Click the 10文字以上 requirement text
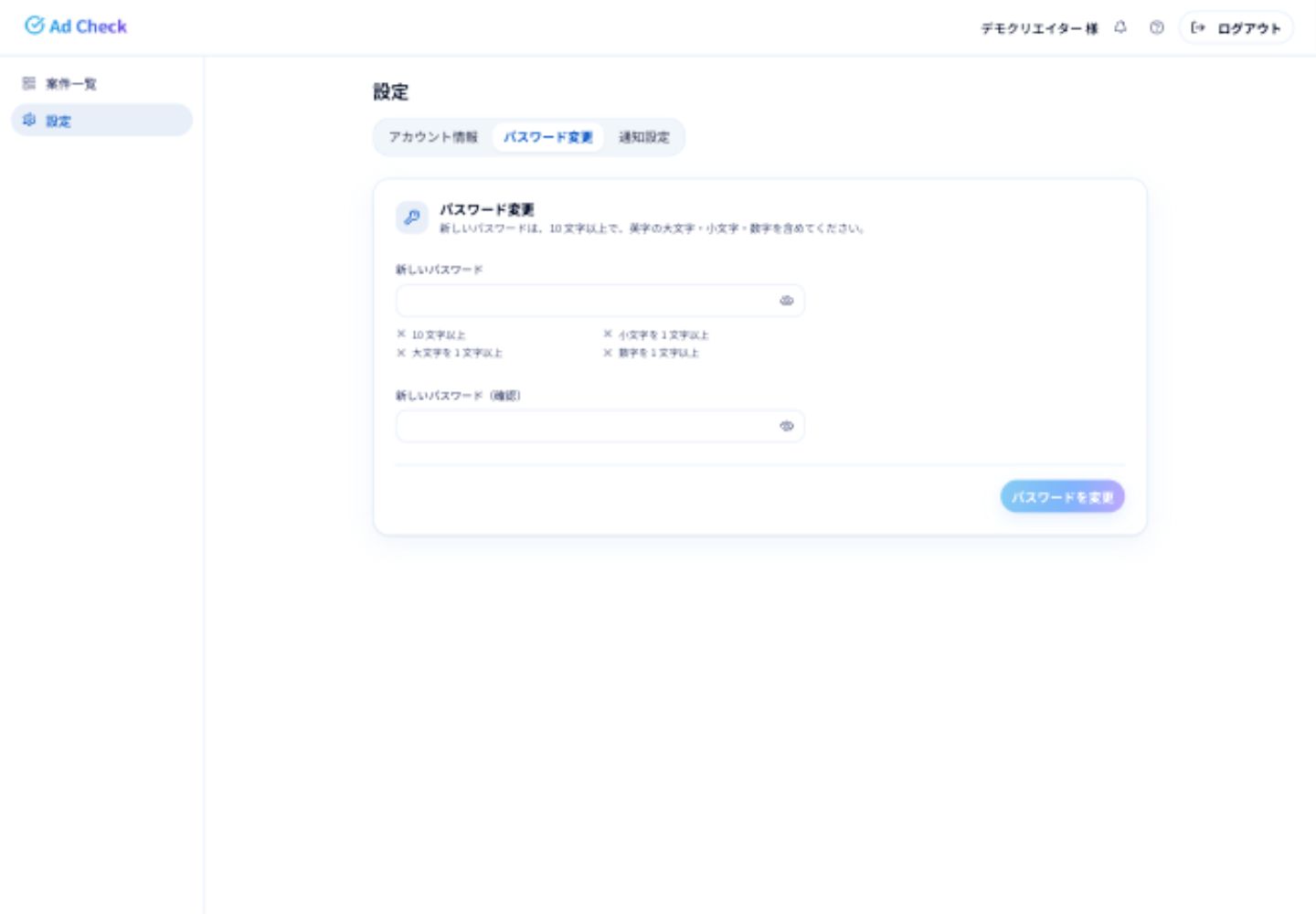 click(438, 335)
